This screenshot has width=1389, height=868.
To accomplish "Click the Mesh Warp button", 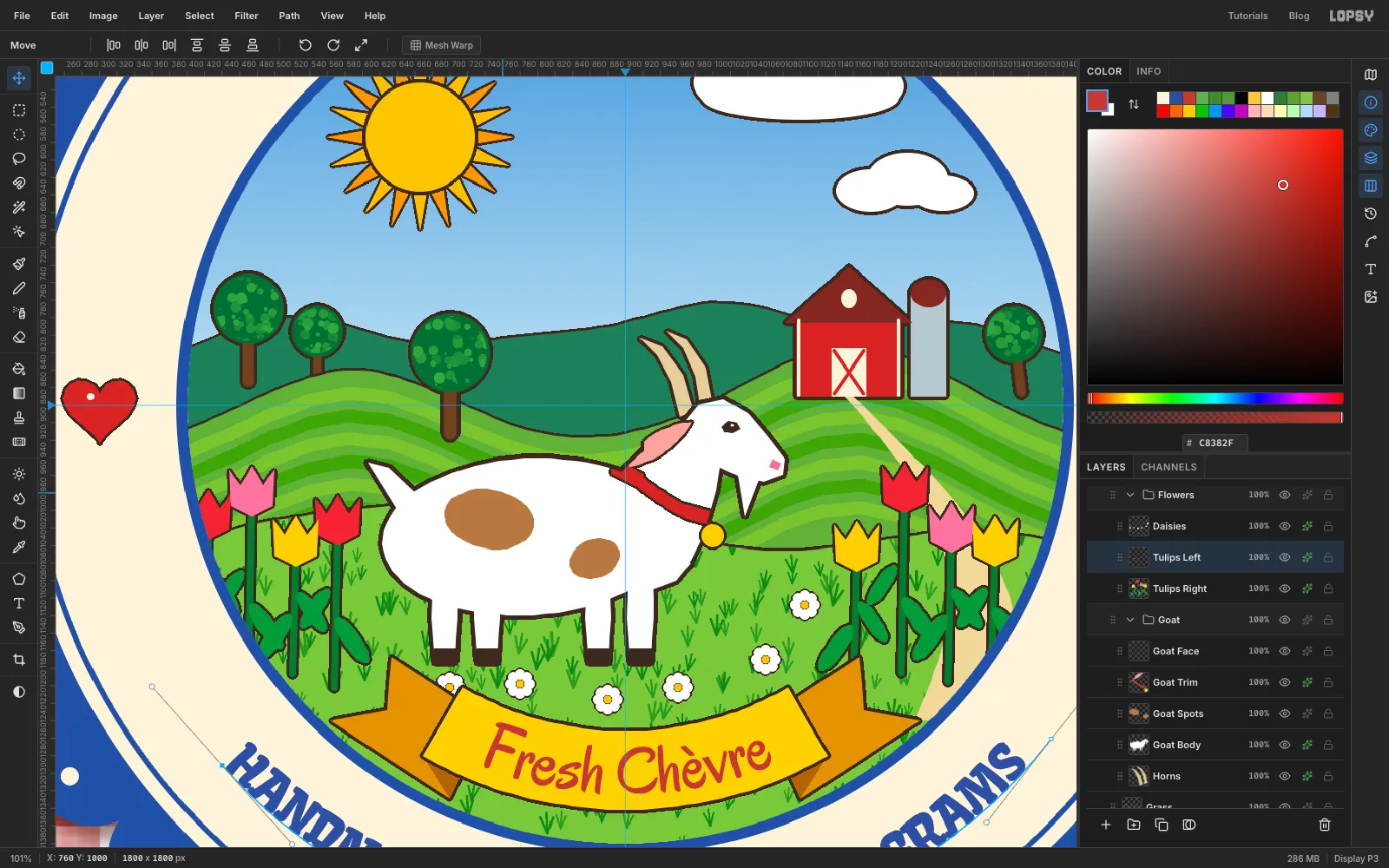I will tap(442, 45).
